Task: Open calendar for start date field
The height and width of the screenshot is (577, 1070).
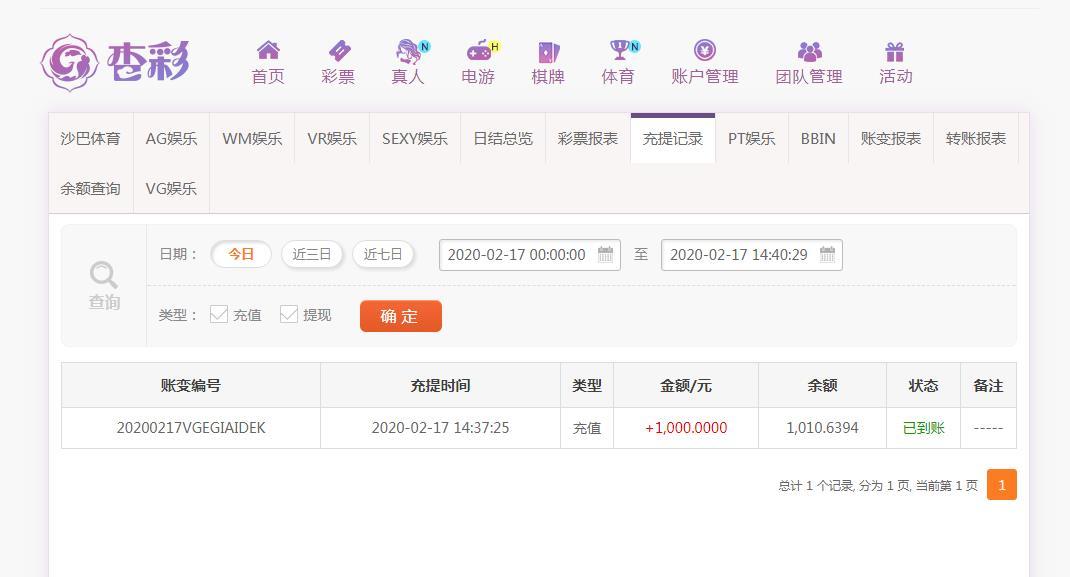Action: click(x=605, y=254)
